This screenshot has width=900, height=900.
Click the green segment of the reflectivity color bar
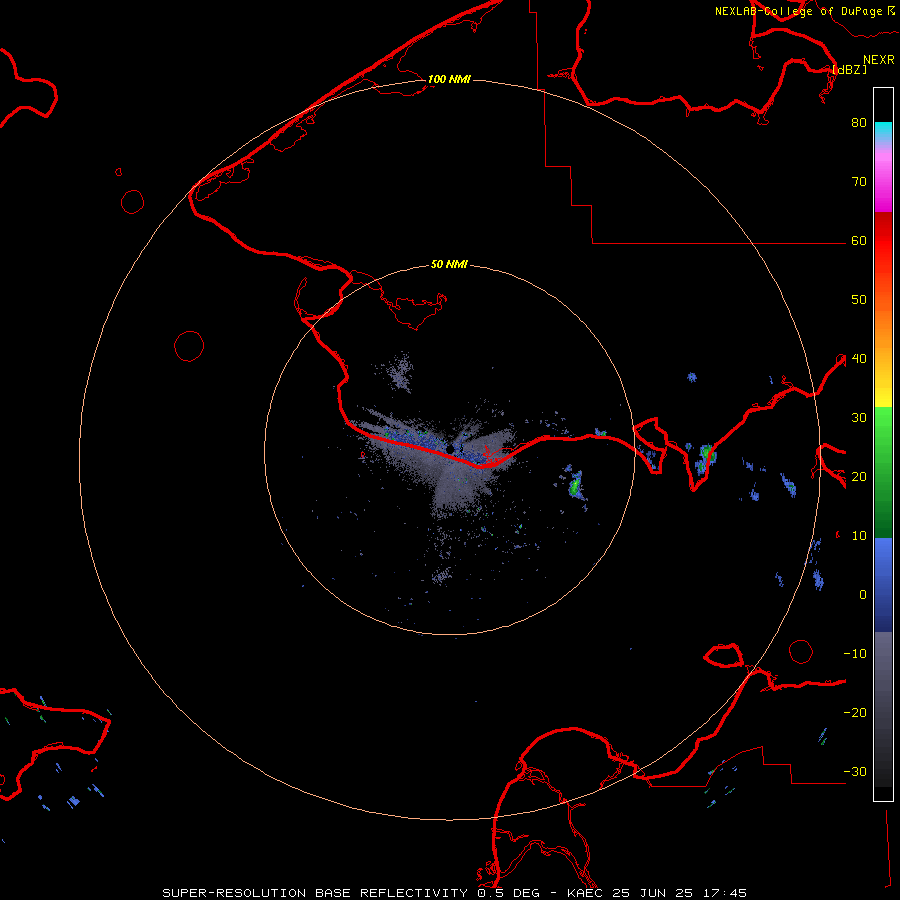click(883, 472)
